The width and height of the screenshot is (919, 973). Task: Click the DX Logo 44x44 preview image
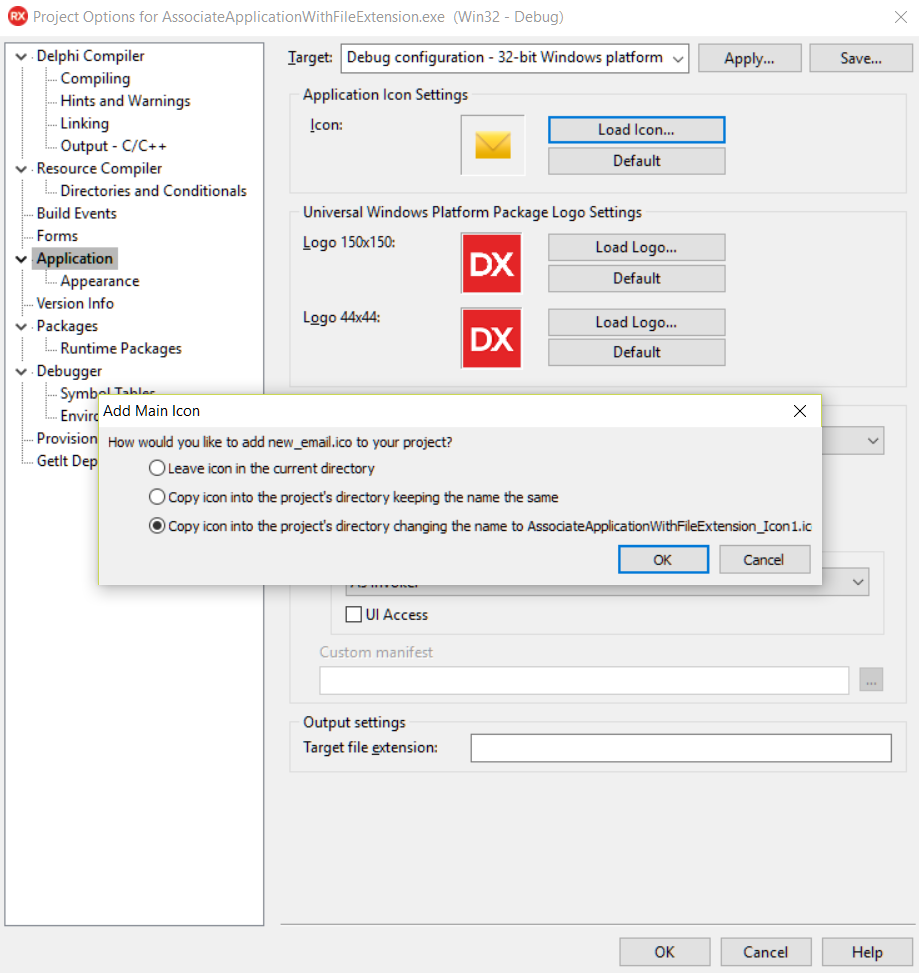[491, 338]
